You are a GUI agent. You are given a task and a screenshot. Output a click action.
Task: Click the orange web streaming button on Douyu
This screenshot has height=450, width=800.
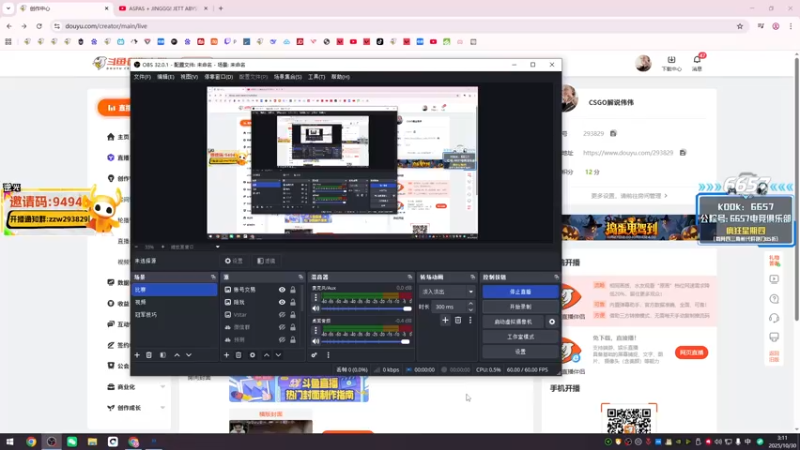coord(691,353)
